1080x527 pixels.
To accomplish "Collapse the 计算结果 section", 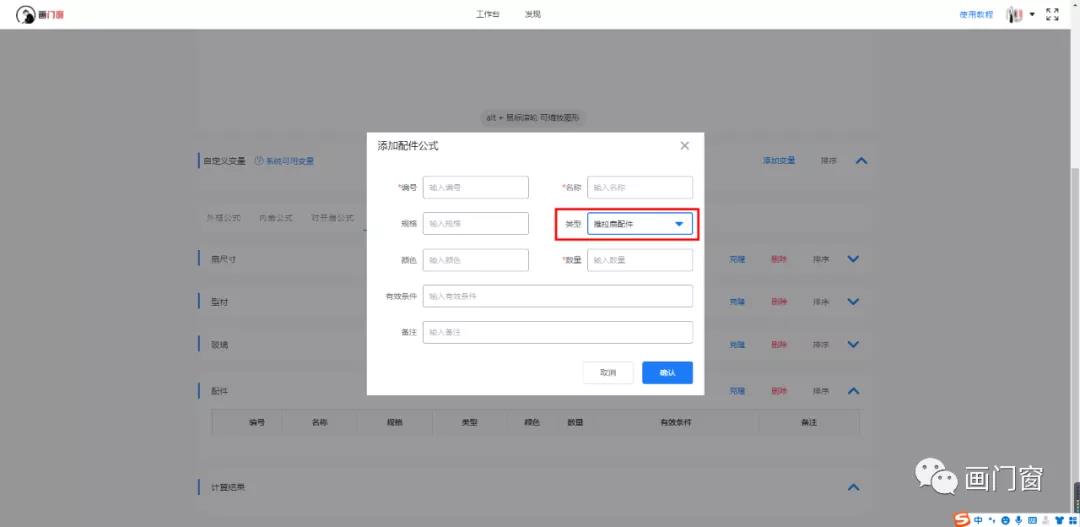I will click(x=853, y=487).
